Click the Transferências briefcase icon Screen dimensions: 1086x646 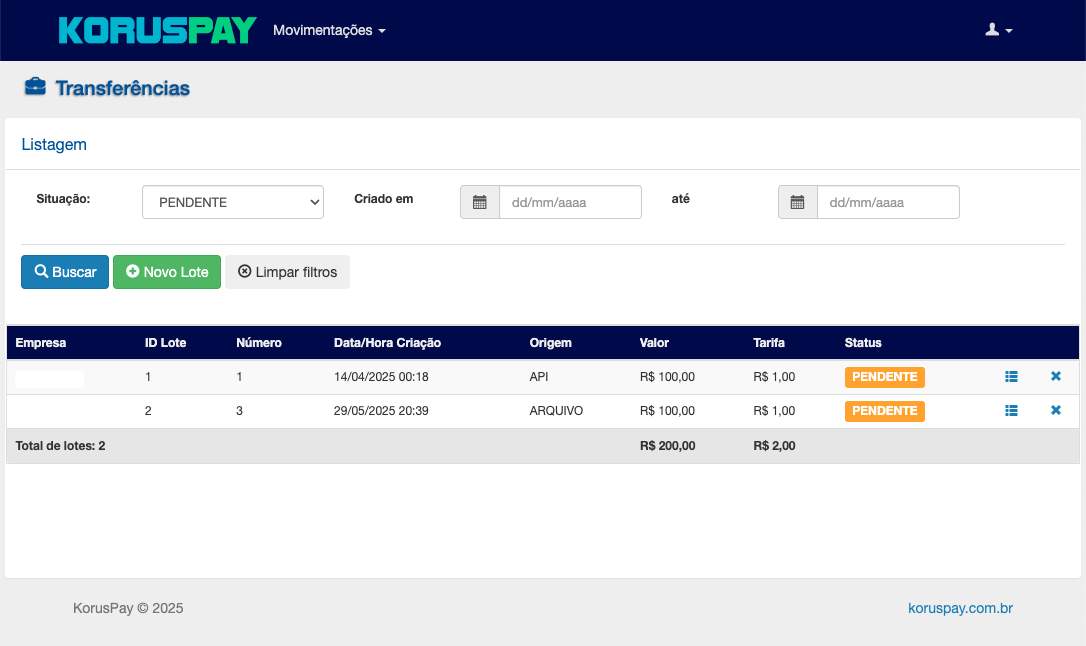click(x=36, y=87)
